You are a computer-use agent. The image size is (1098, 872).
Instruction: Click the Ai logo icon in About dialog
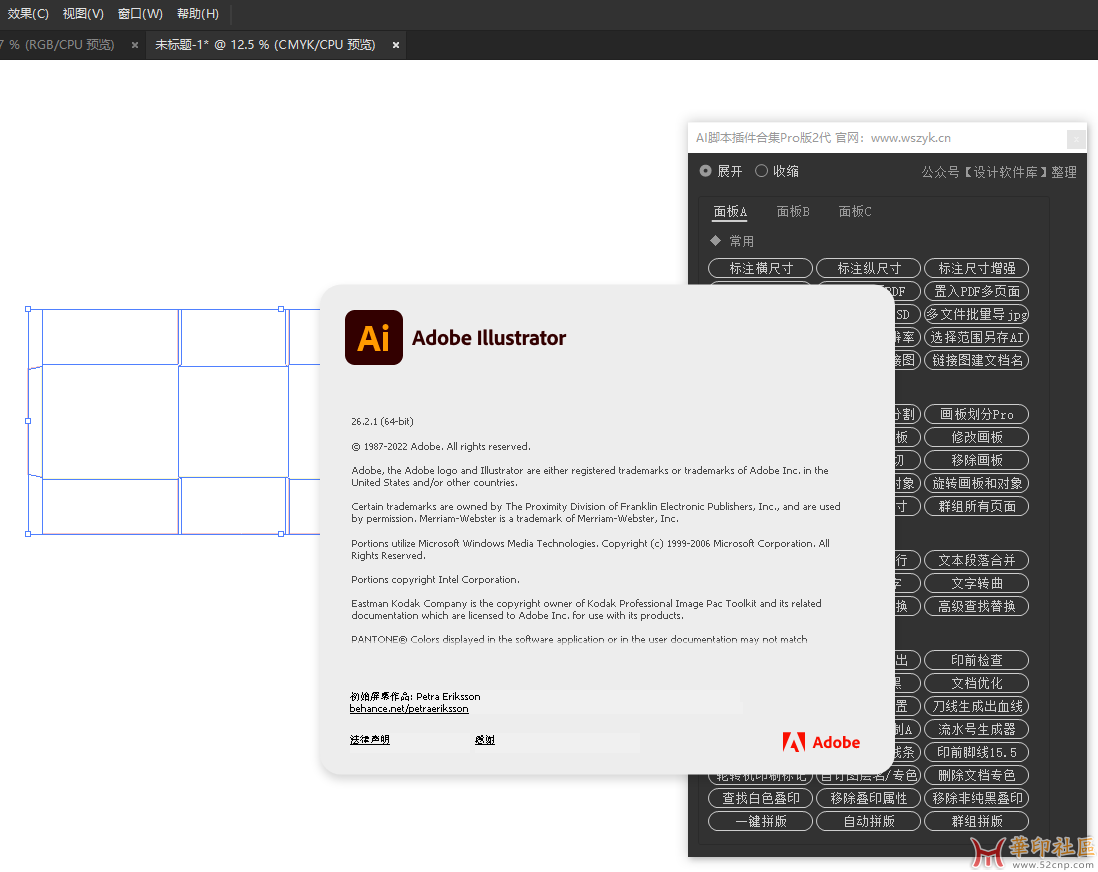373,337
